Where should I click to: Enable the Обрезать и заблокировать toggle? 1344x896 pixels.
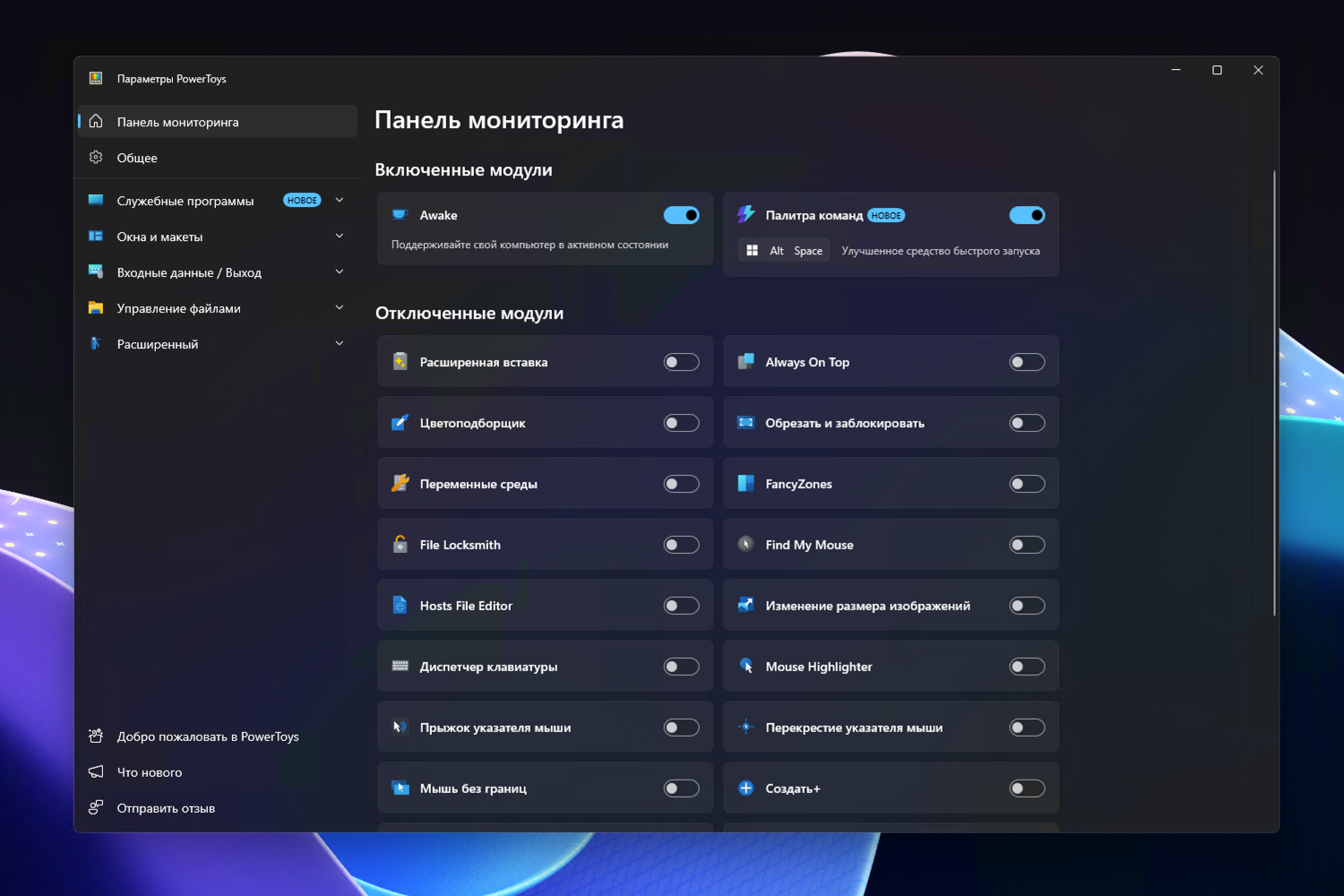pyautogui.click(x=1027, y=423)
